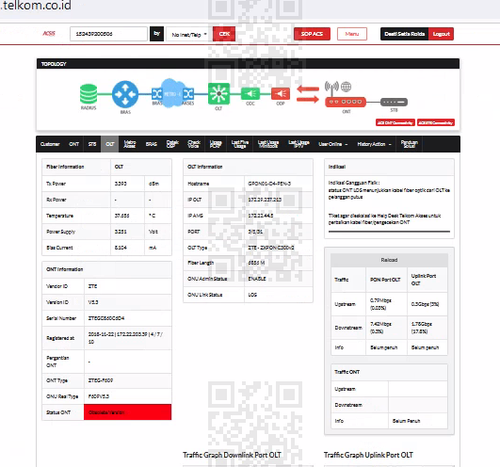Click the Reload header in traffic panel
The image size is (500, 467).
coord(389,260)
